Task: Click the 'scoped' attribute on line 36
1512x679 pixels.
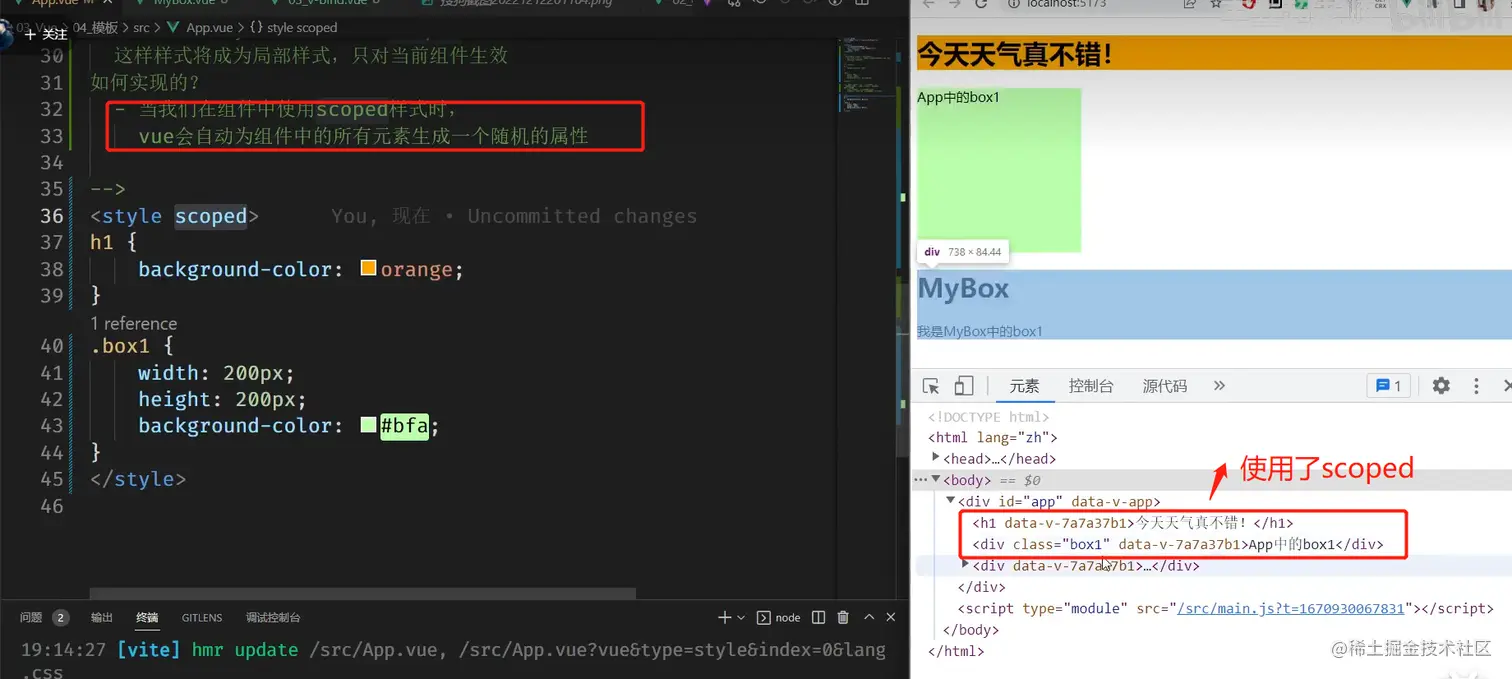Action: (211, 216)
